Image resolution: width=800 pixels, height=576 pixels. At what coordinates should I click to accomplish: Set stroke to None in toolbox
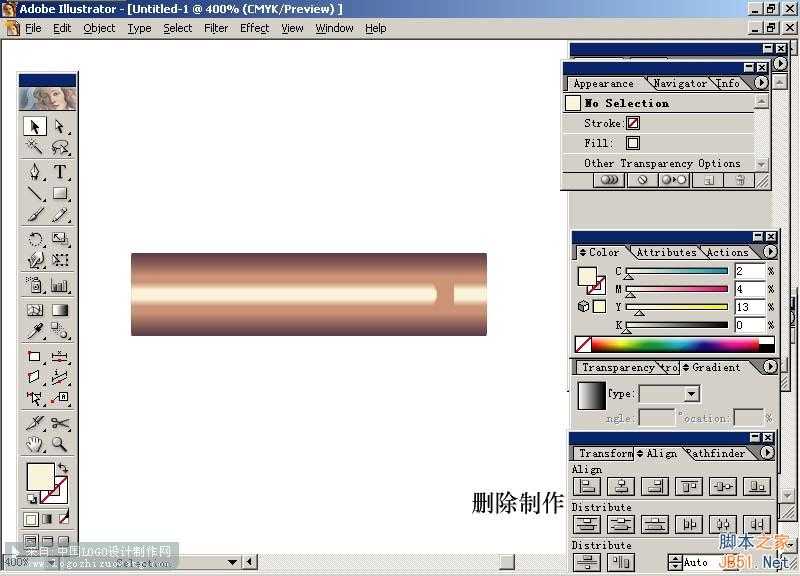click(62, 518)
